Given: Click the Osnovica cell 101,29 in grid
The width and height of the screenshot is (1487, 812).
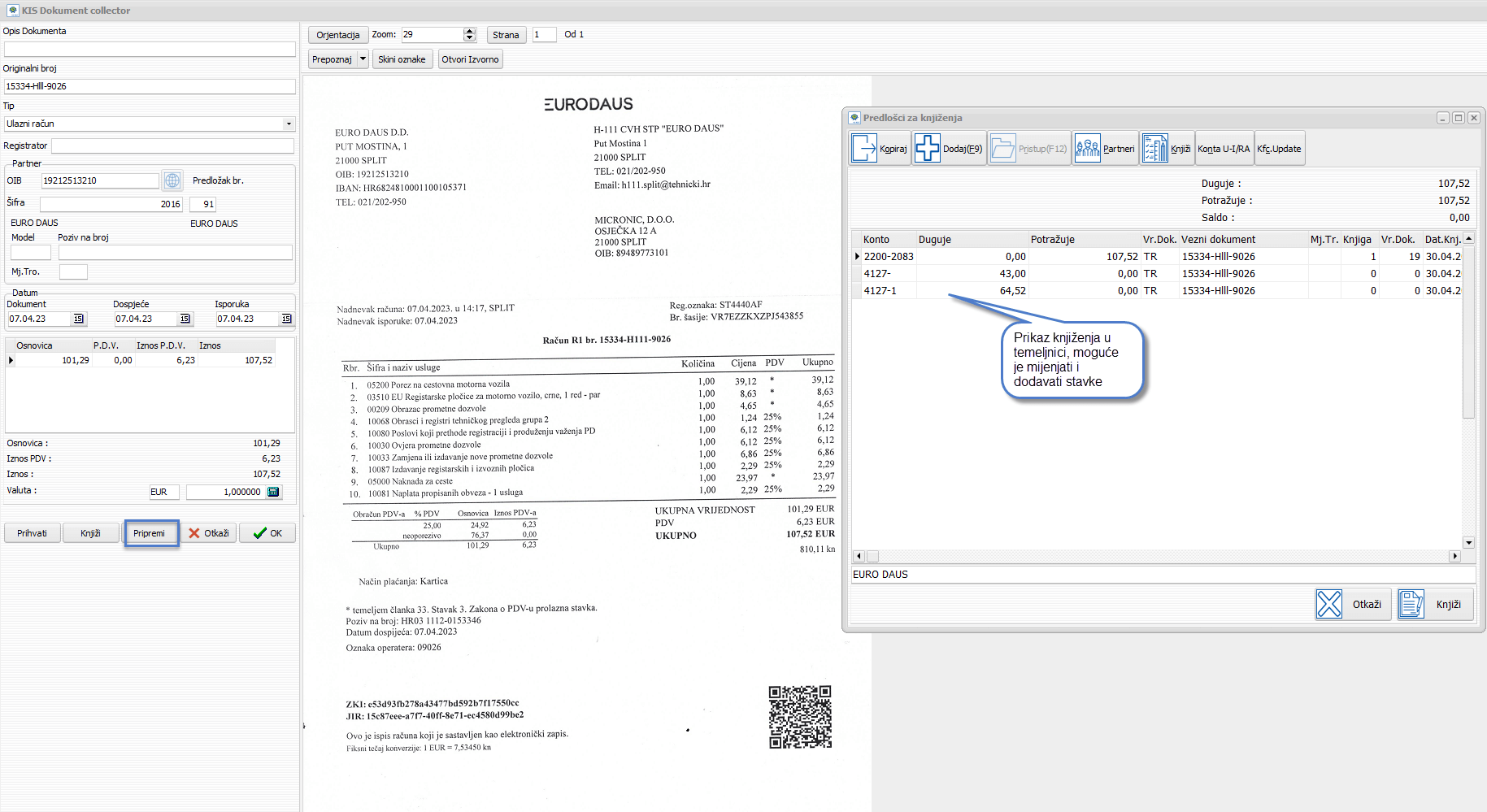Looking at the screenshot, I should (53, 360).
